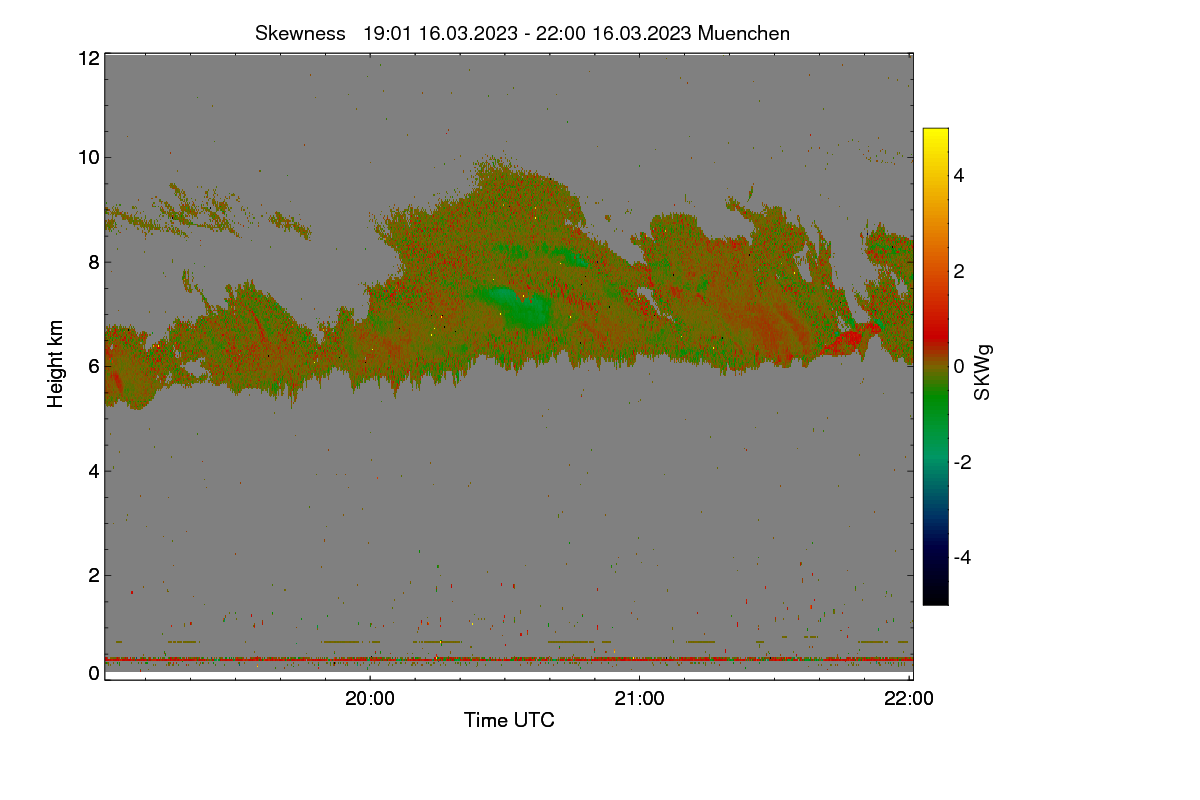Click the colorbar label -4
Viewport: 1200px width, 800px height.
point(964,557)
